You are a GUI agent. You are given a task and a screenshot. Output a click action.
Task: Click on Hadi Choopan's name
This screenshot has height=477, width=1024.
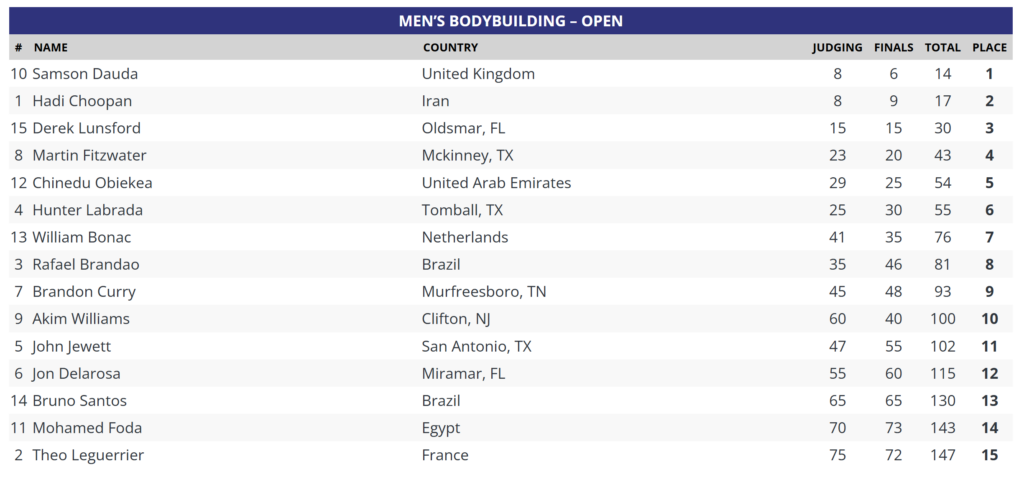[x=82, y=101]
